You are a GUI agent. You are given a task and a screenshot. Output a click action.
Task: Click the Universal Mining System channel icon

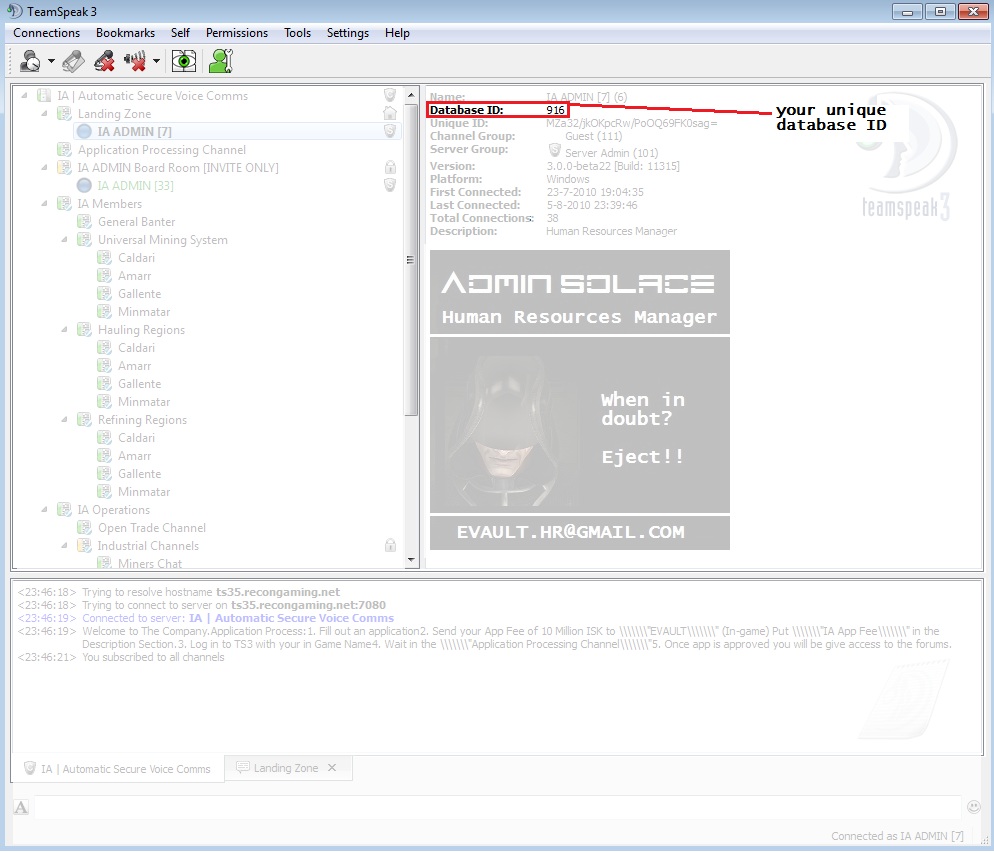(x=84, y=240)
